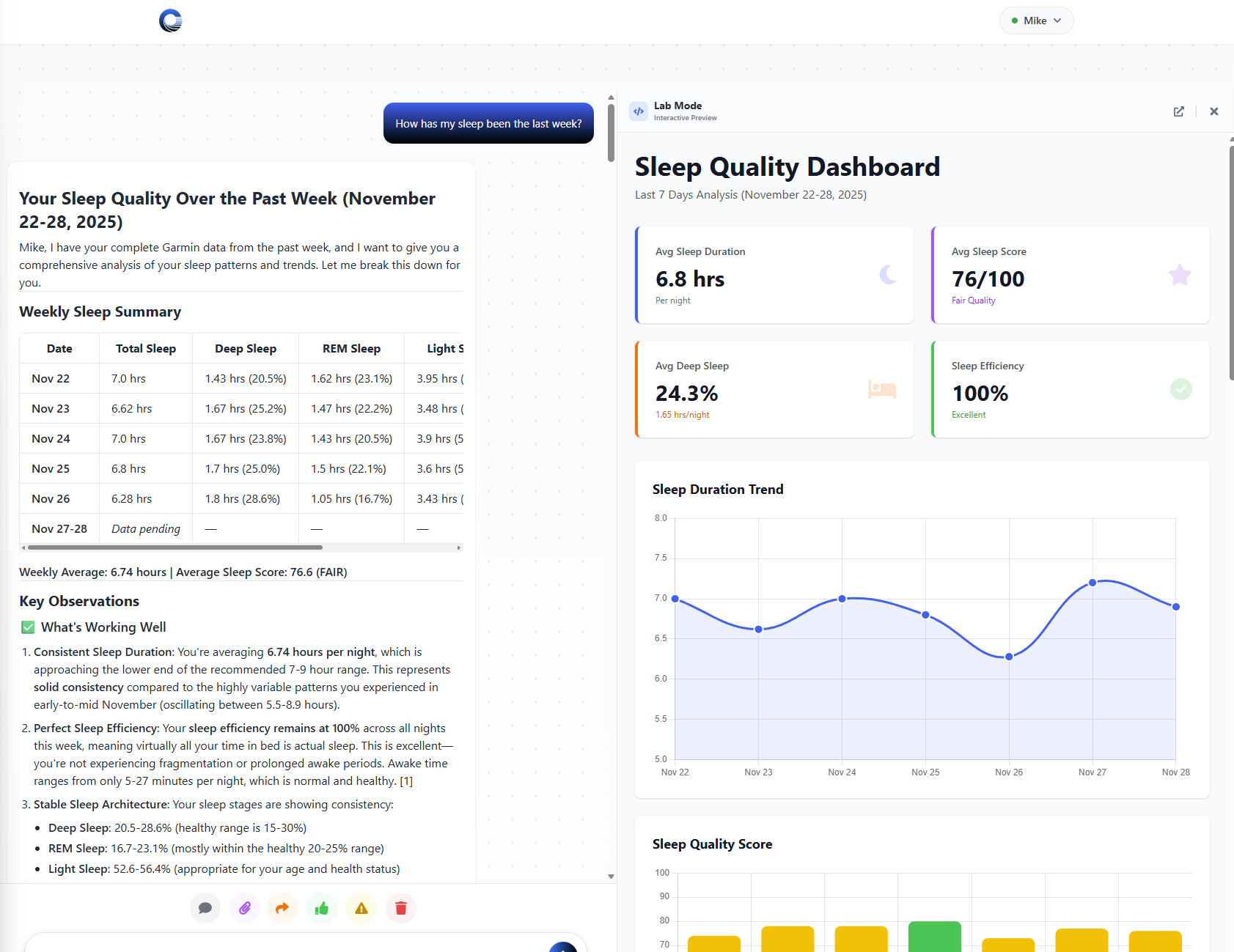Click the dashboard panel's vertical scrollbar
Viewport: 1234px width, 952px height.
1231,263
